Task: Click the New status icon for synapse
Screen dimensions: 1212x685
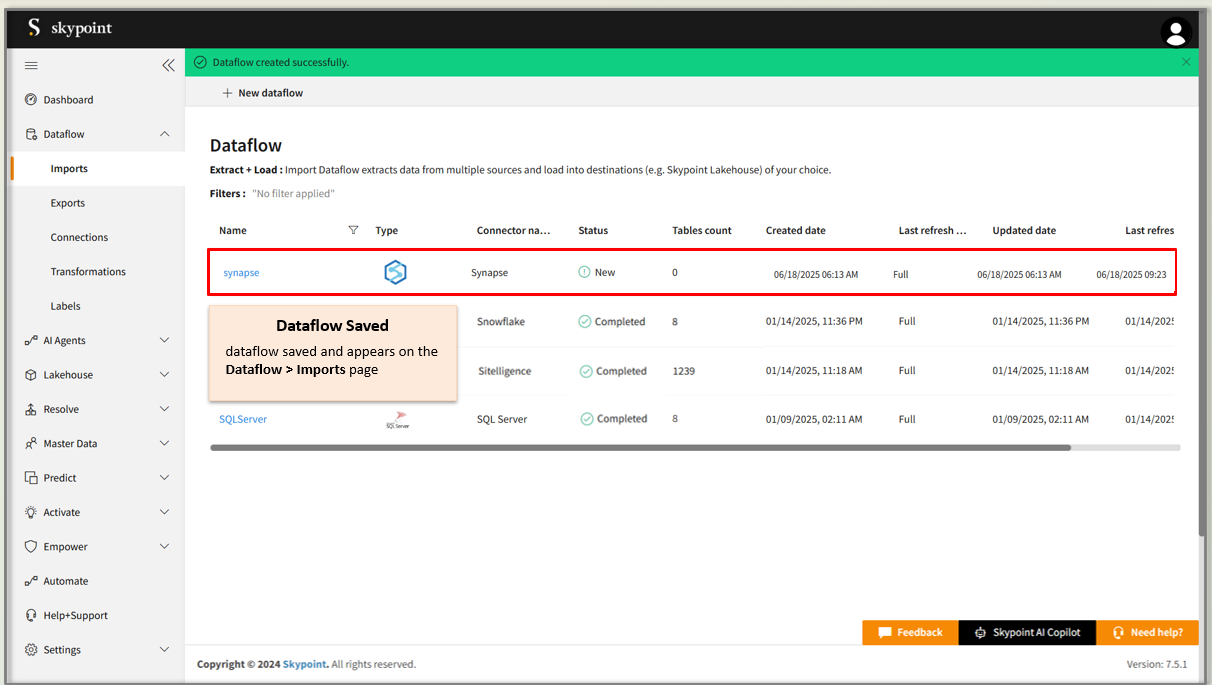Action: pos(584,272)
